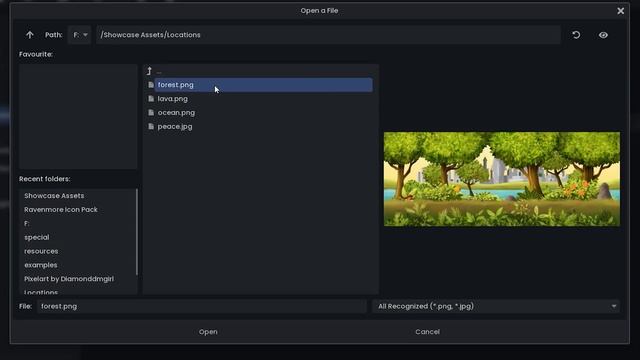This screenshot has height=360, width=640.
Task: Click the Open button
Action: click(x=208, y=332)
